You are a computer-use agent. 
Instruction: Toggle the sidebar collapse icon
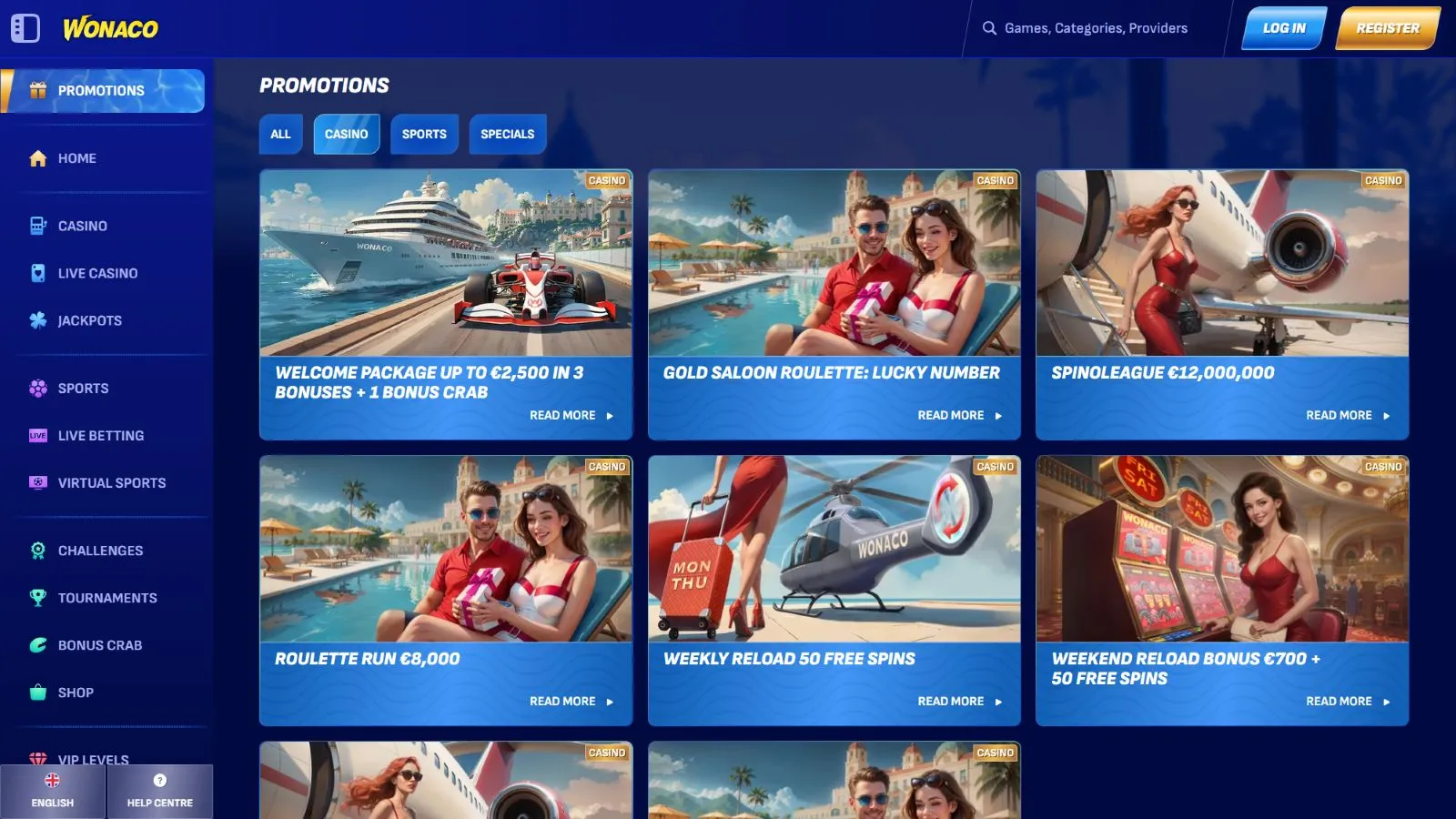pos(25,28)
